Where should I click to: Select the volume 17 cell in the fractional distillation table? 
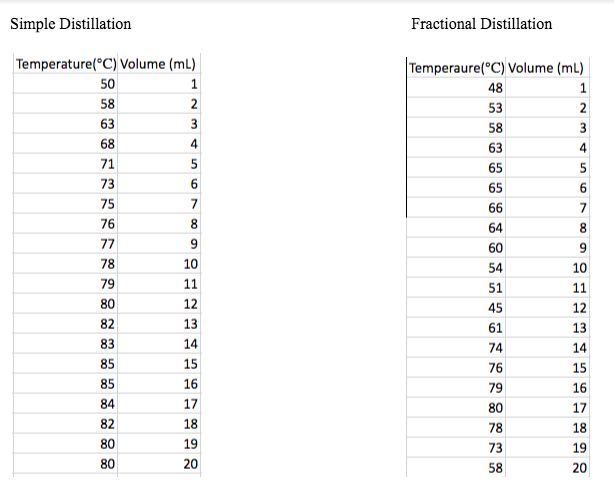click(x=547, y=408)
